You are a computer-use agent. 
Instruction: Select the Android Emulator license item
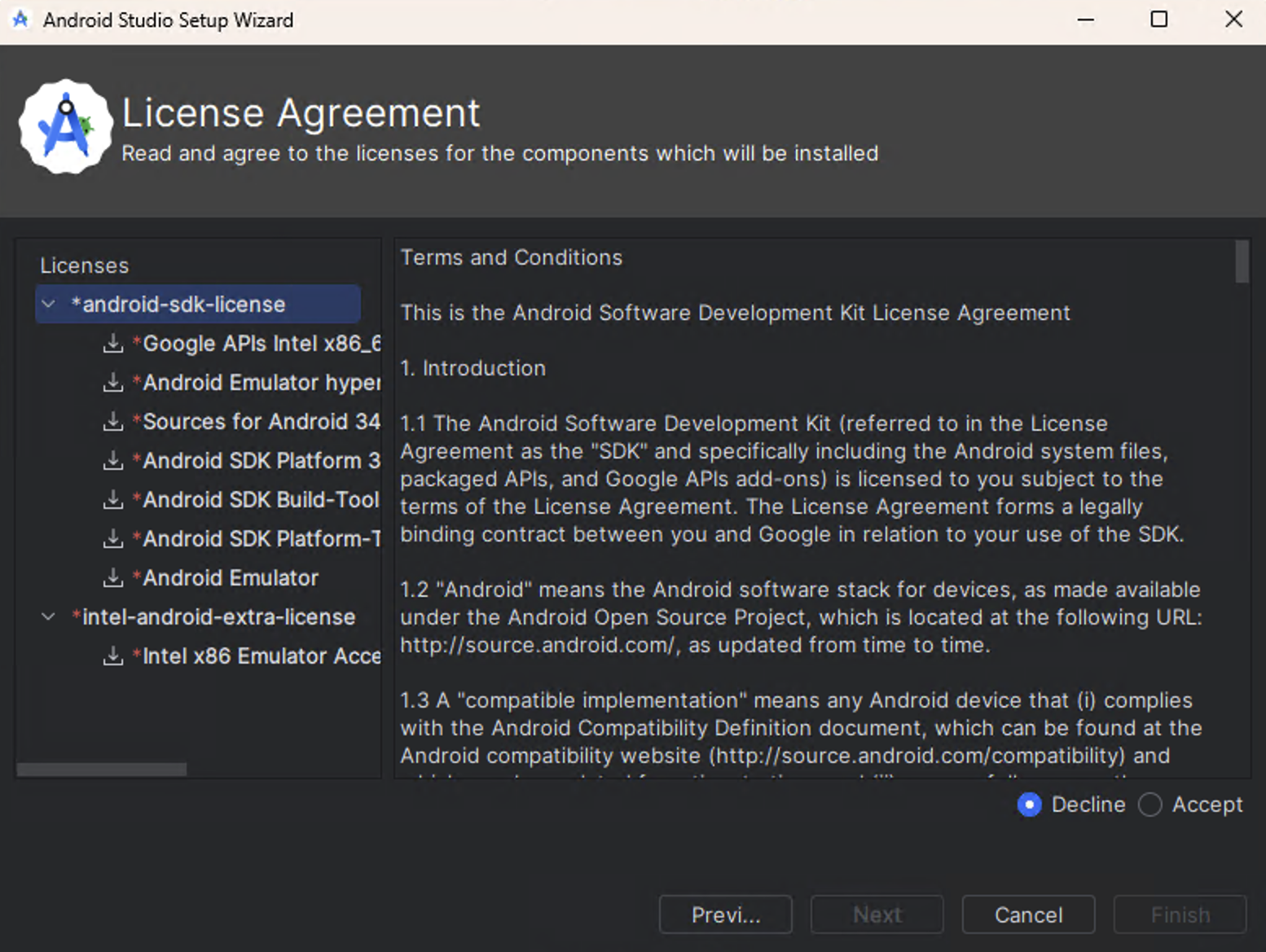coord(231,578)
